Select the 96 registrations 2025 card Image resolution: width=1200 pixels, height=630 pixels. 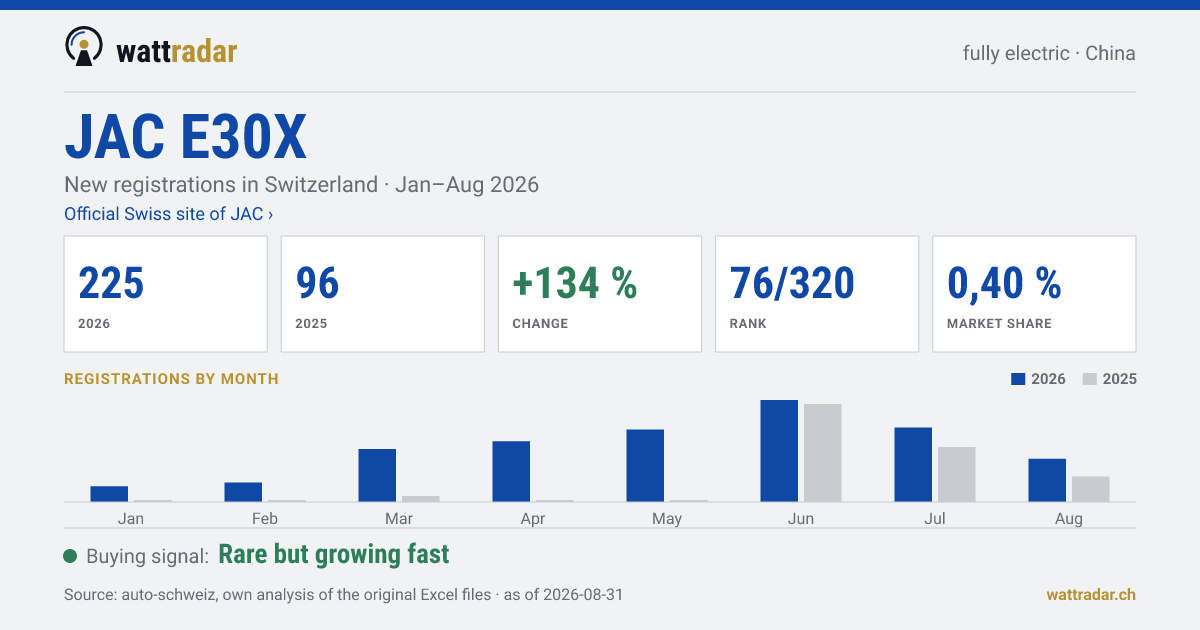tap(383, 294)
